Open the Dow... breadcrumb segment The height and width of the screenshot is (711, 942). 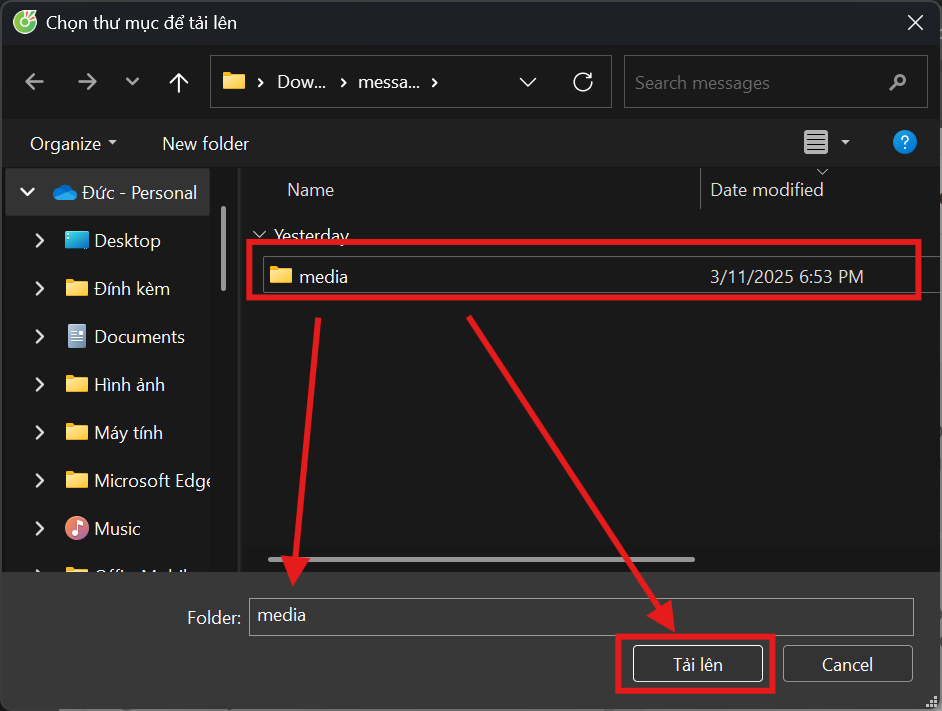coord(301,82)
